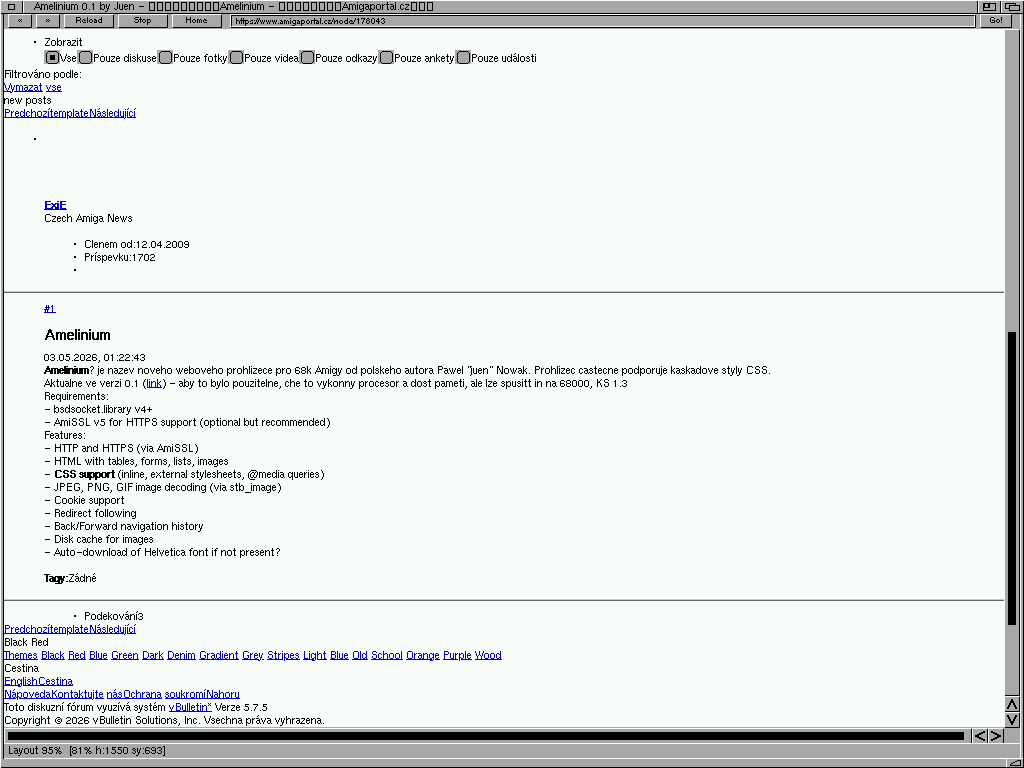Open the 'Ochrana soukromí' link

pyautogui.click(x=164, y=694)
